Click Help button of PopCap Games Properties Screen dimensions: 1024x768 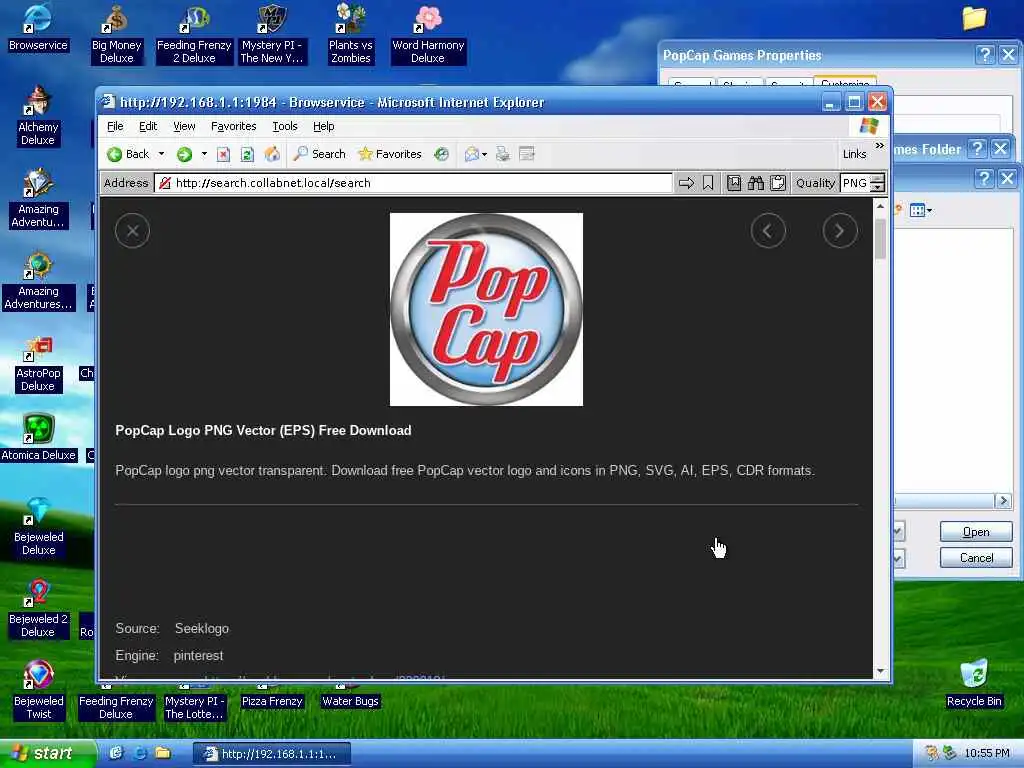pyautogui.click(x=984, y=55)
